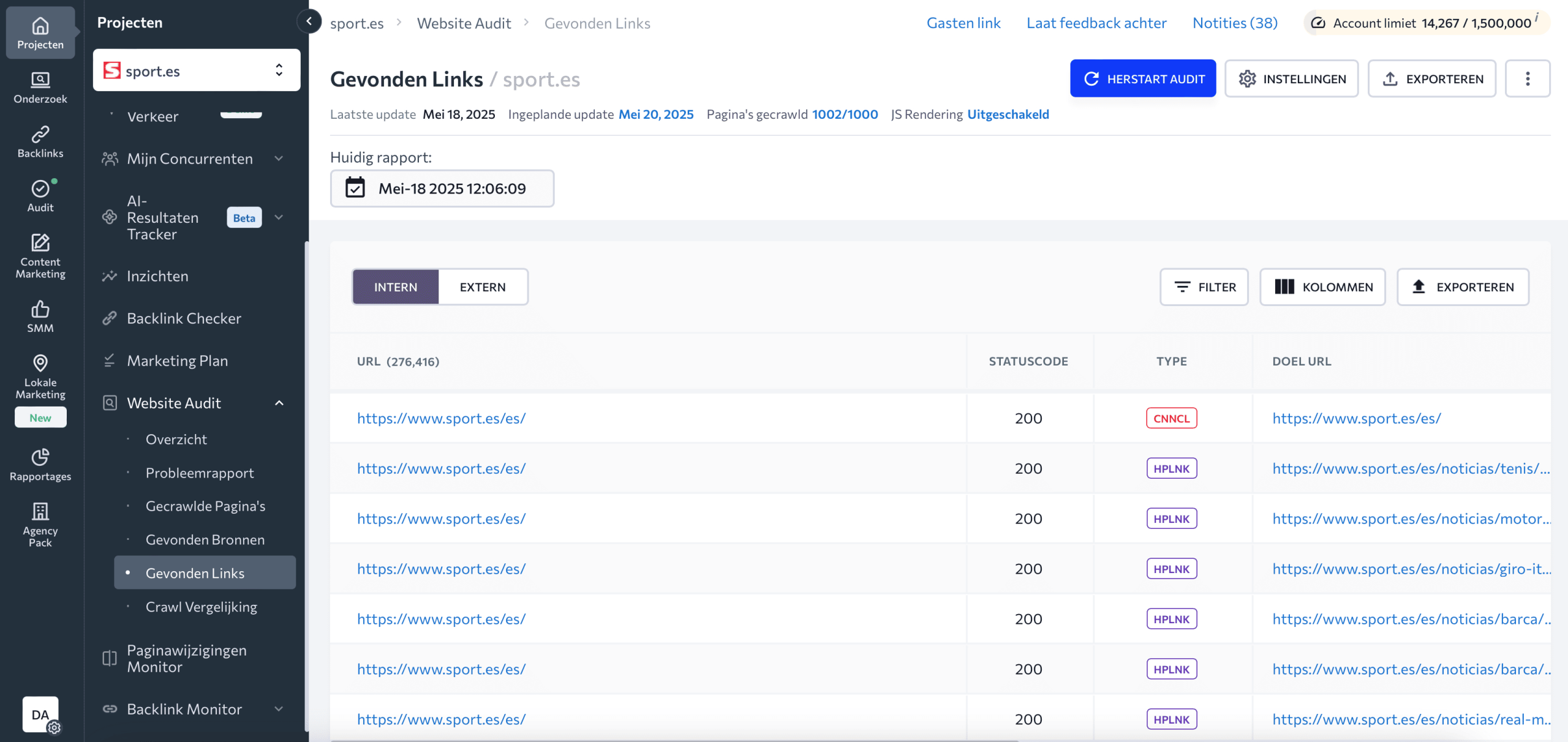Open the FILTER panel
Viewport: 1568px width, 742px height.
click(x=1204, y=287)
